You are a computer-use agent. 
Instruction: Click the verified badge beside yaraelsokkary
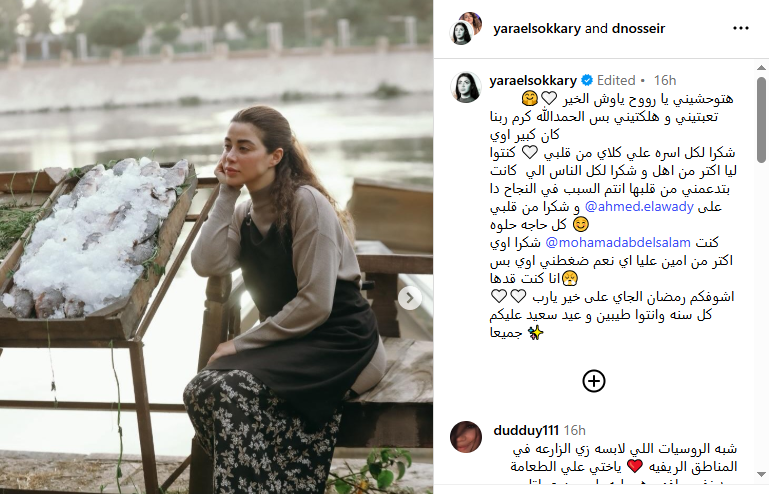click(x=587, y=80)
